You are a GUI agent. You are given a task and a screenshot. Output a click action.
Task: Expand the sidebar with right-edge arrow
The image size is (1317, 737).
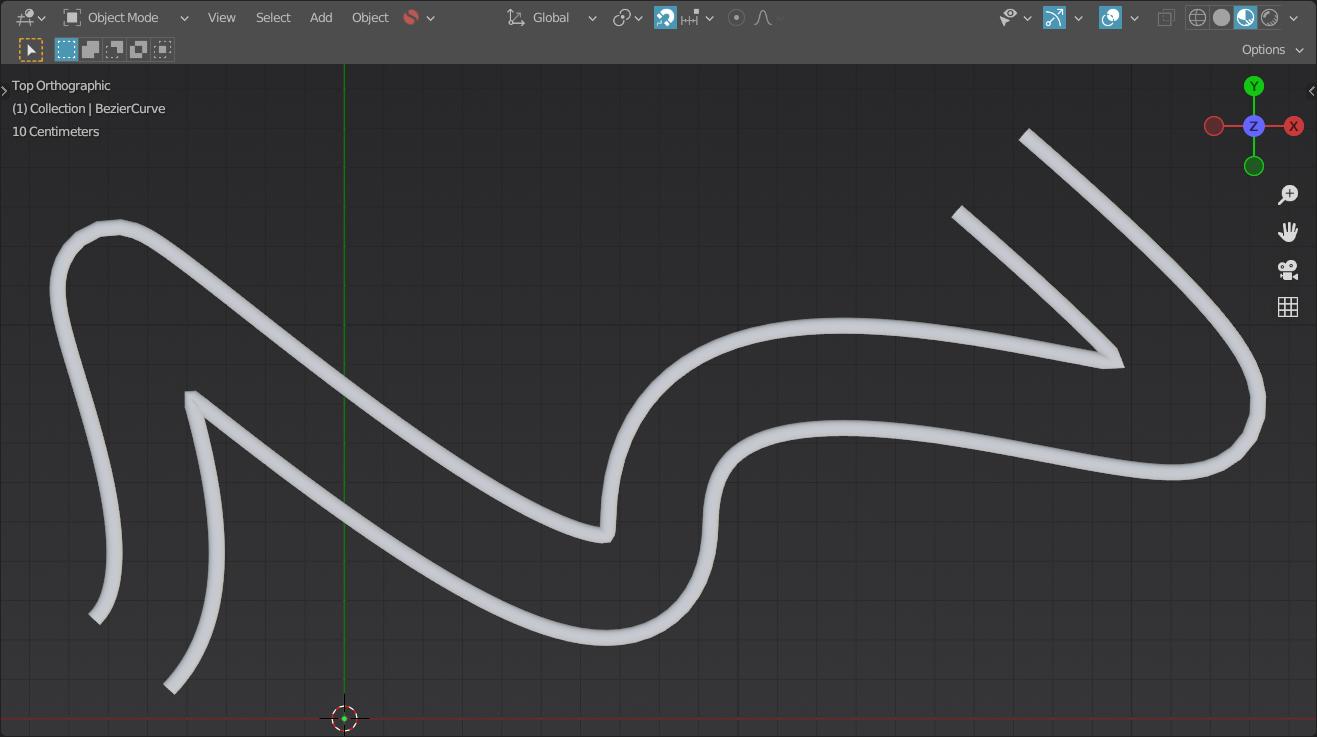[x=1311, y=91]
